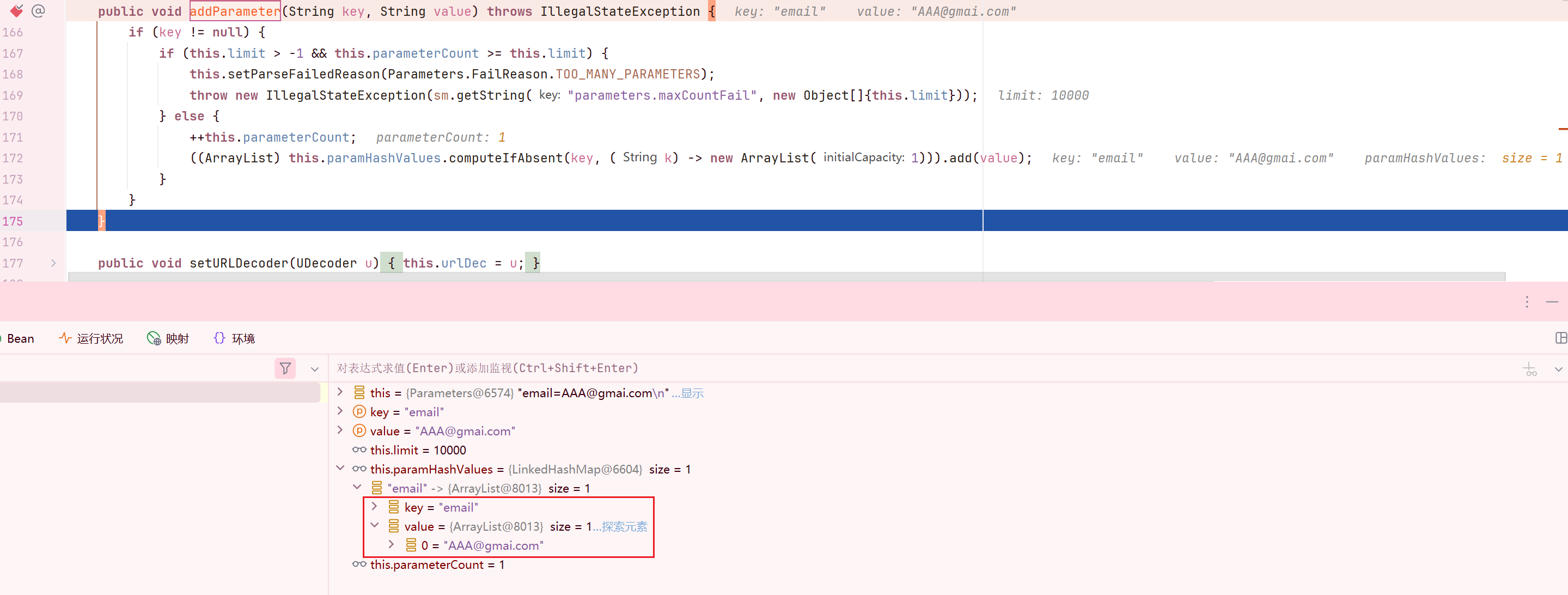Expand the 'this' Parameters variable node
Image resolution: width=1568 pixels, height=595 pixels.
coord(340,392)
